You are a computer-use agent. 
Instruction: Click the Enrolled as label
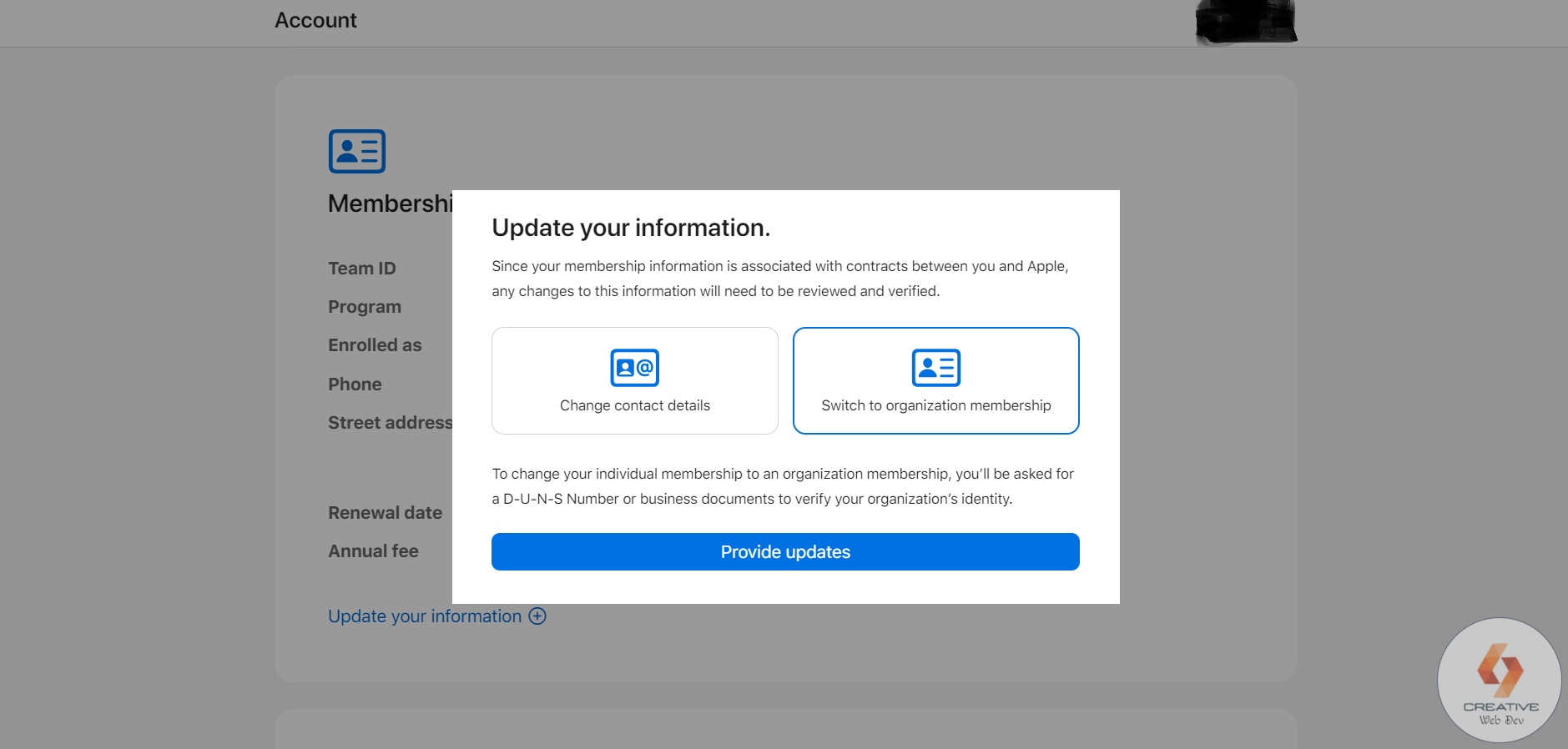(x=375, y=345)
